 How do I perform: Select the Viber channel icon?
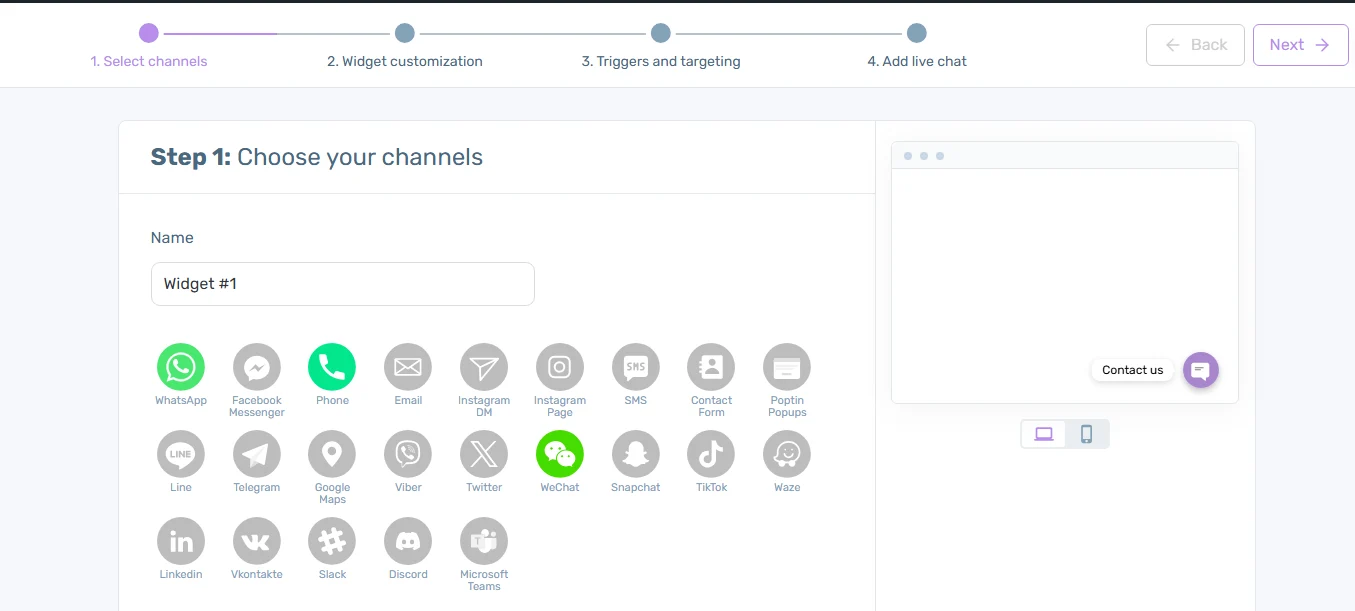coord(408,455)
